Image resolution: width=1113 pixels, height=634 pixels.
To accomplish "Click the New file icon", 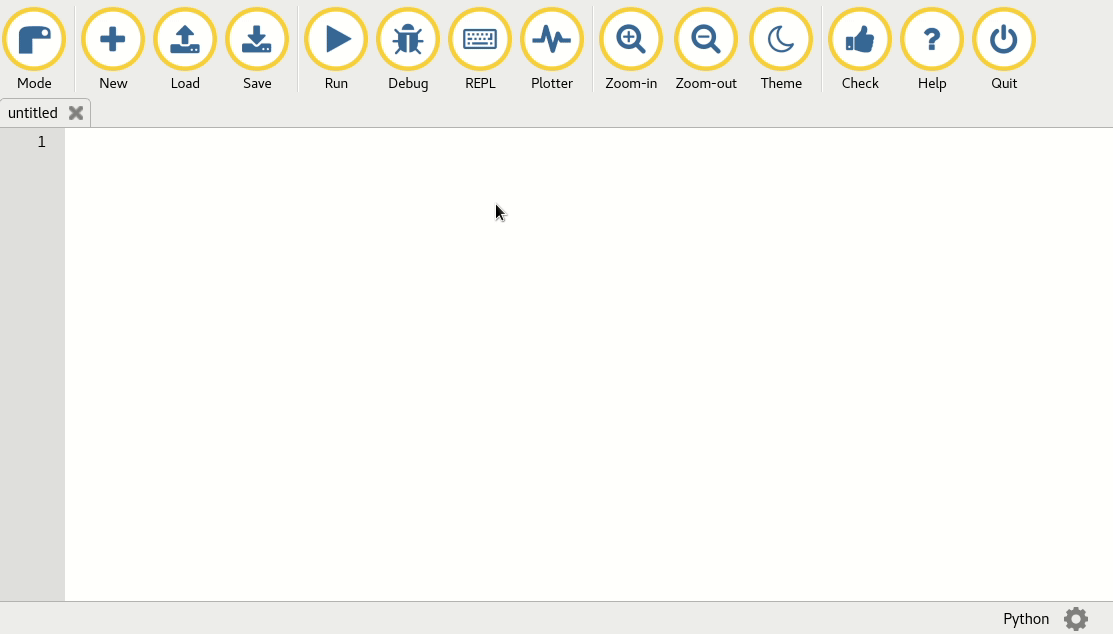I will (x=112, y=40).
